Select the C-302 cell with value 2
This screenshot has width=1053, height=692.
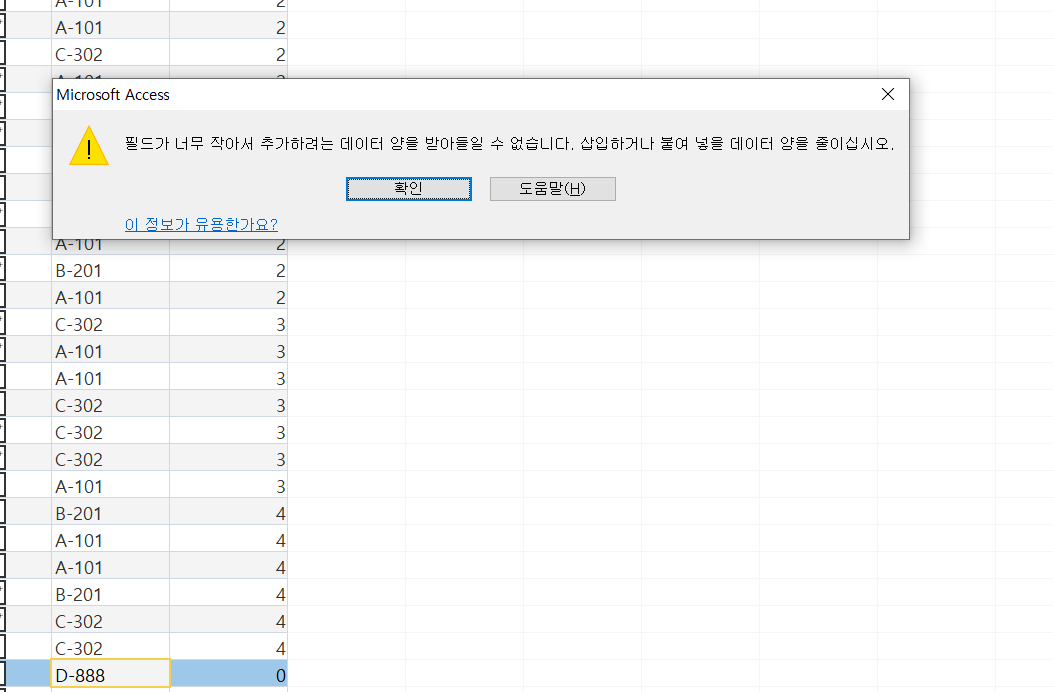coord(110,55)
